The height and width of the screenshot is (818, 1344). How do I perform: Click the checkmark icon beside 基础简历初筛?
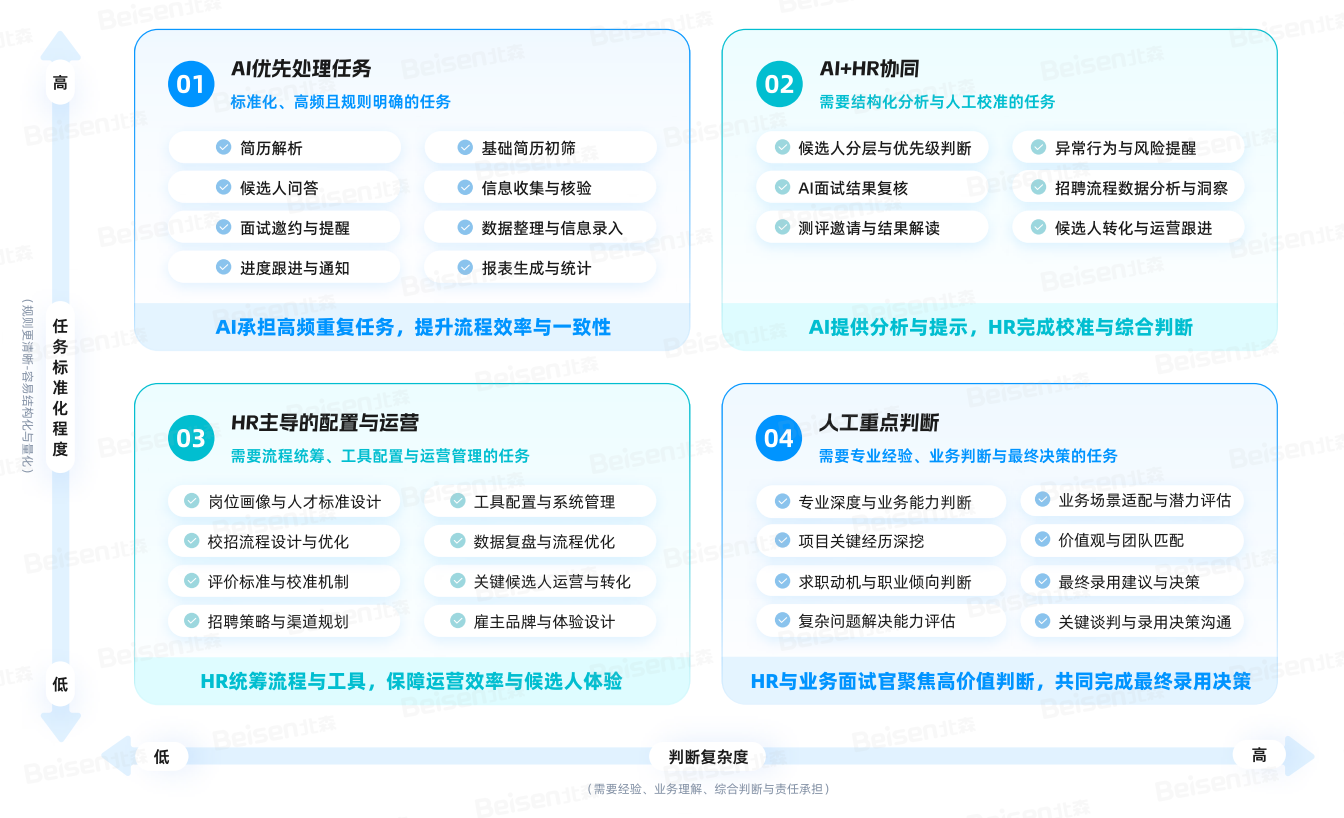point(465,147)
